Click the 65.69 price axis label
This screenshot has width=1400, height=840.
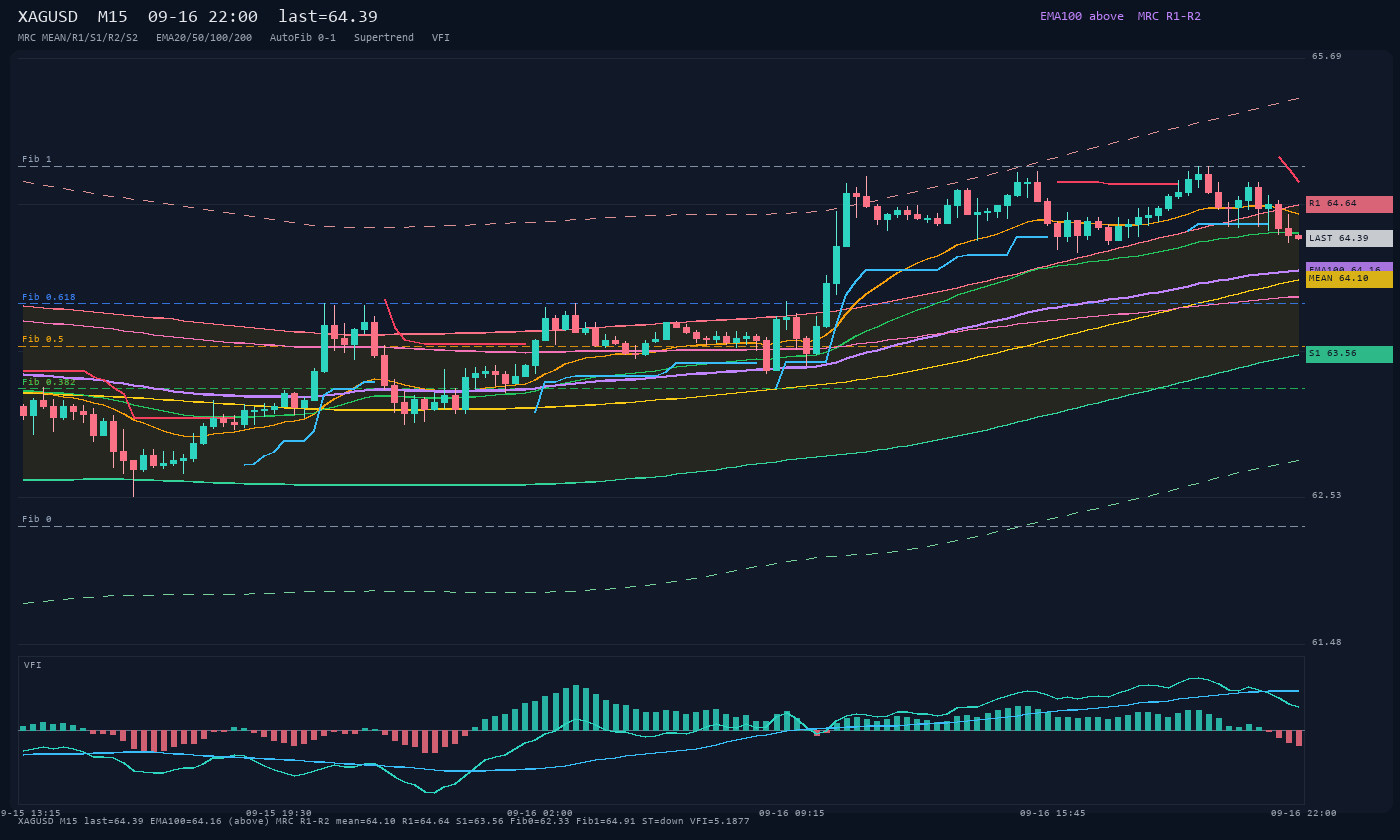pyautogui.click(x=1327, y=56)
